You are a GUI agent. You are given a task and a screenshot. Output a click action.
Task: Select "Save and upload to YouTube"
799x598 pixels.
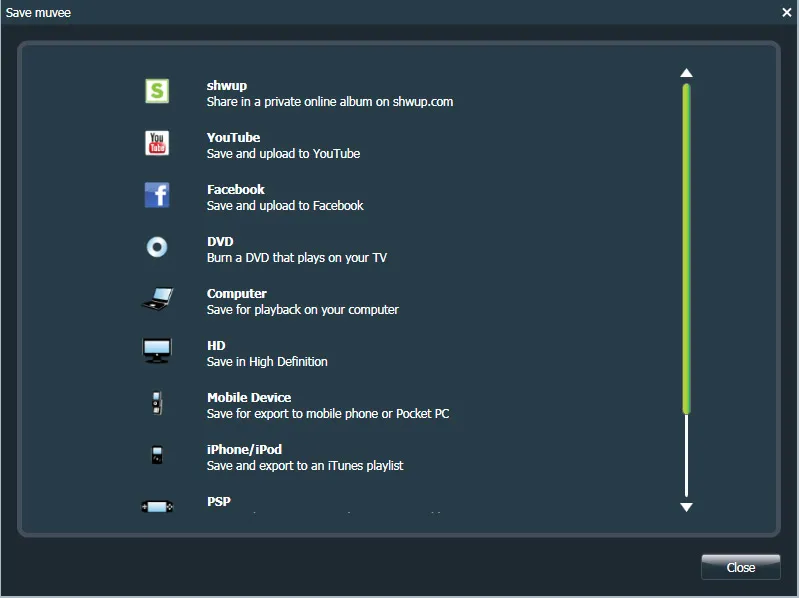(283, 154)
